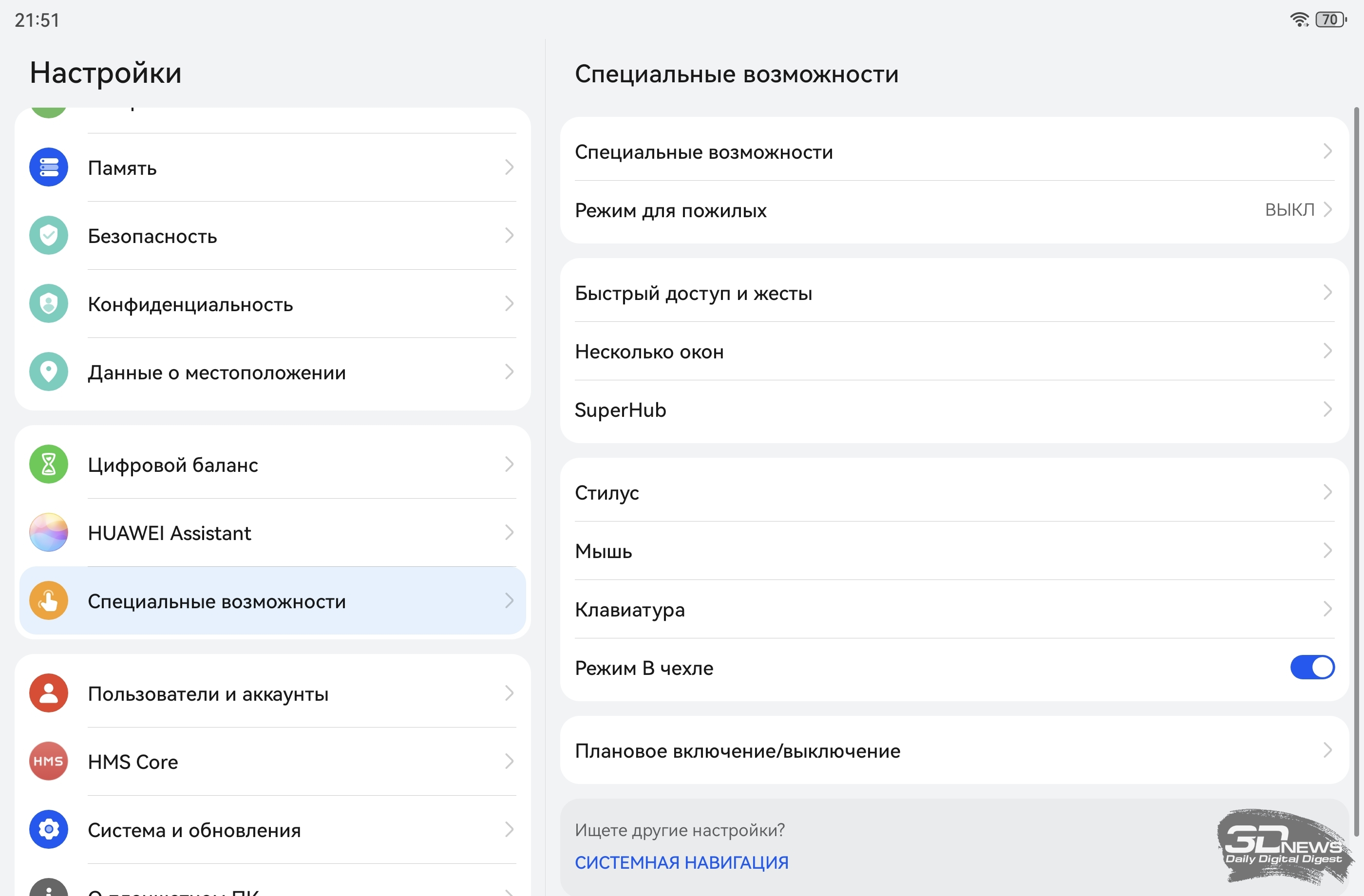The height and width of the screenshot is (896, 1364).
Task: Click the location pin icon
Action: [49, 372]
